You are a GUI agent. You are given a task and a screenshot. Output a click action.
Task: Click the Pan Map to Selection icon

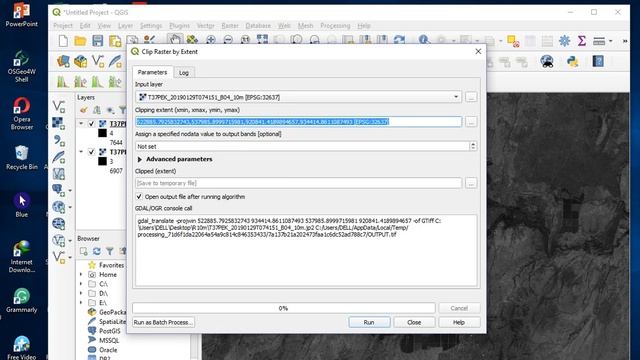point(192,40)
